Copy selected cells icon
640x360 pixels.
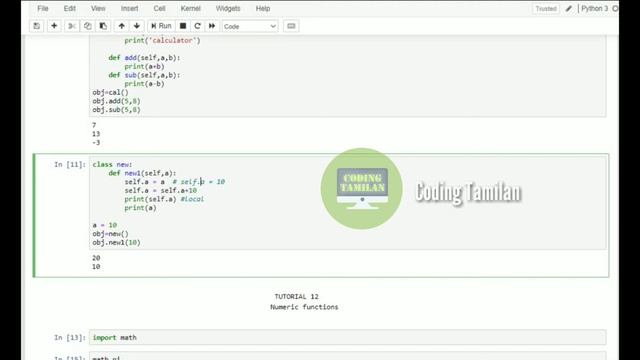(87, 26)
